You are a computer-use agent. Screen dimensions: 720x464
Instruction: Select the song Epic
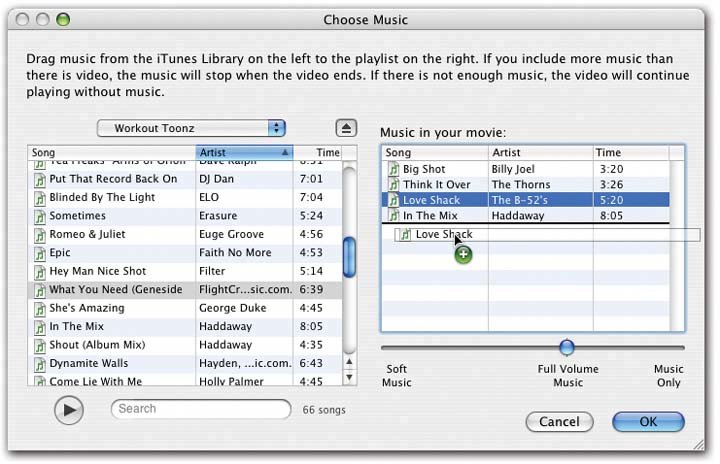tap(60, 253)
